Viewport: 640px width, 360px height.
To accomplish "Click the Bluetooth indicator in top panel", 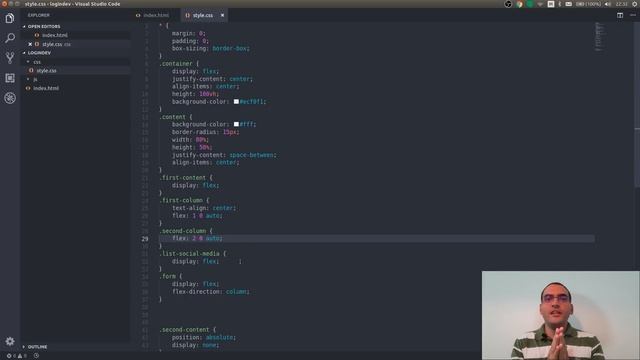I will click(560, 4).
